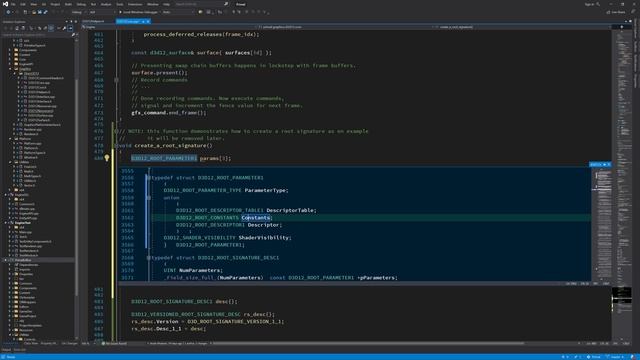Image resolution: width=640 pixels, height=360 pixels.
Task: Click the promote to document icon in peek window
Action: click(x=604, y=164)
